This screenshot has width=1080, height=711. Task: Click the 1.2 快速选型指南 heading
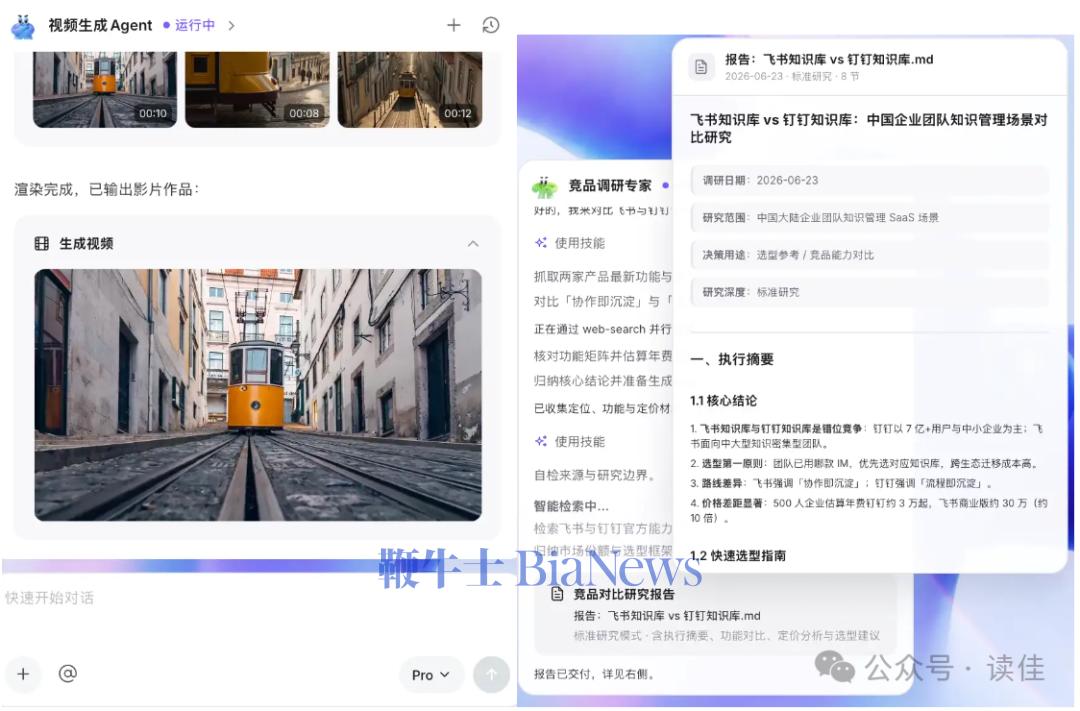[738, 556]
